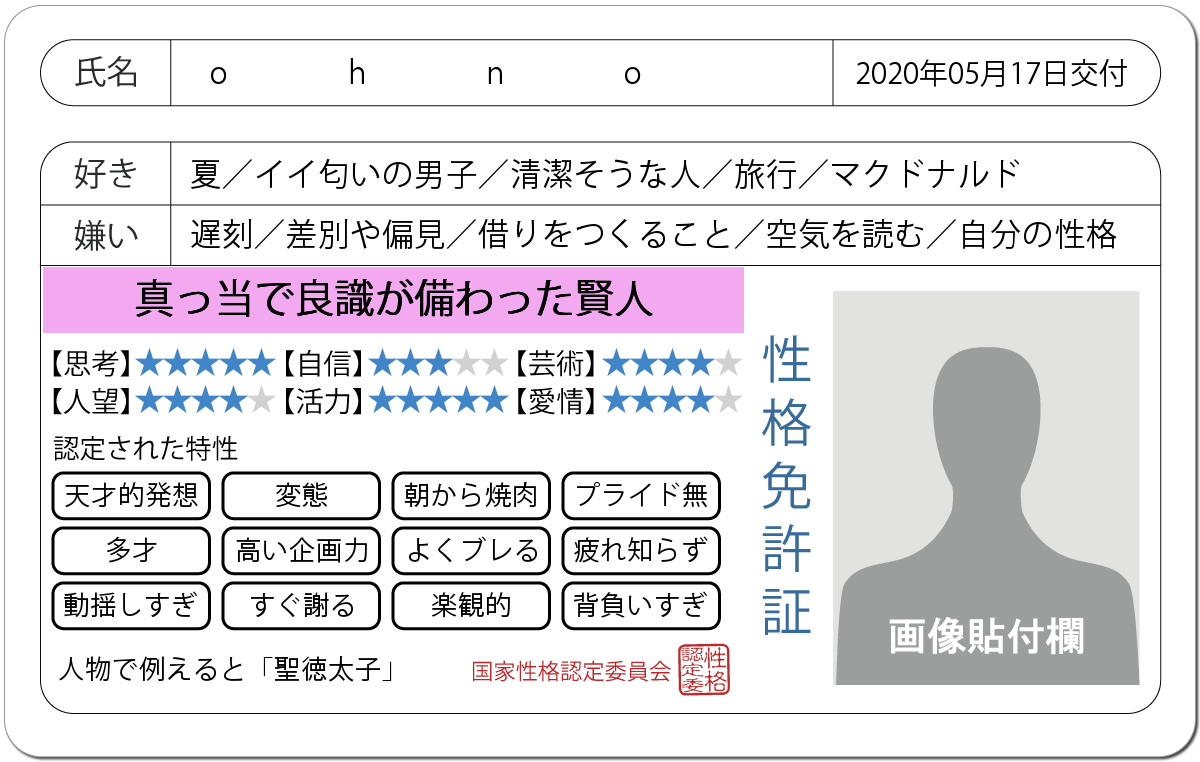Click the 多才 trait badge
Screen dimensions: 1200x762
coord(131,551)
